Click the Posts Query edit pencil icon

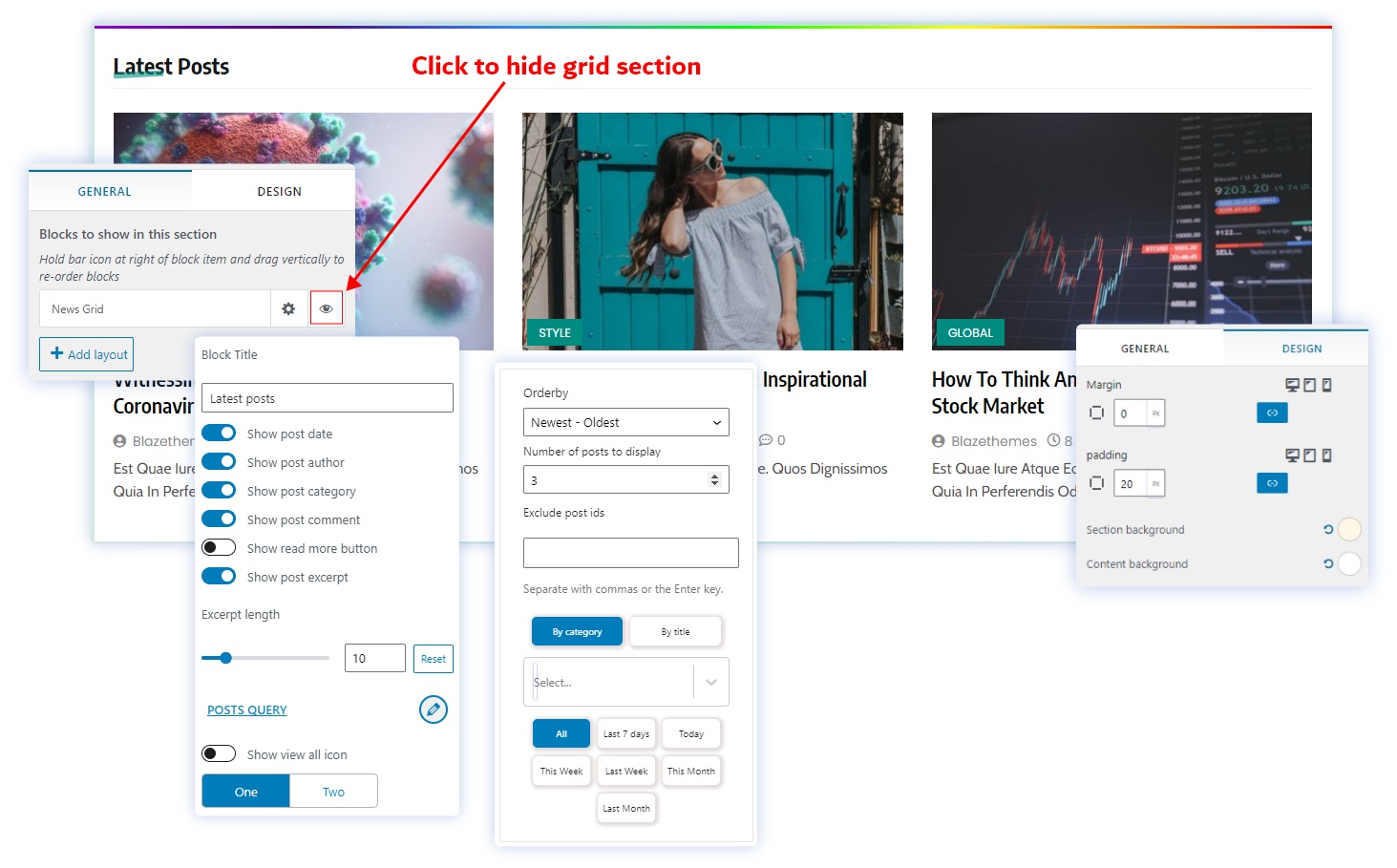pos(433,709)
